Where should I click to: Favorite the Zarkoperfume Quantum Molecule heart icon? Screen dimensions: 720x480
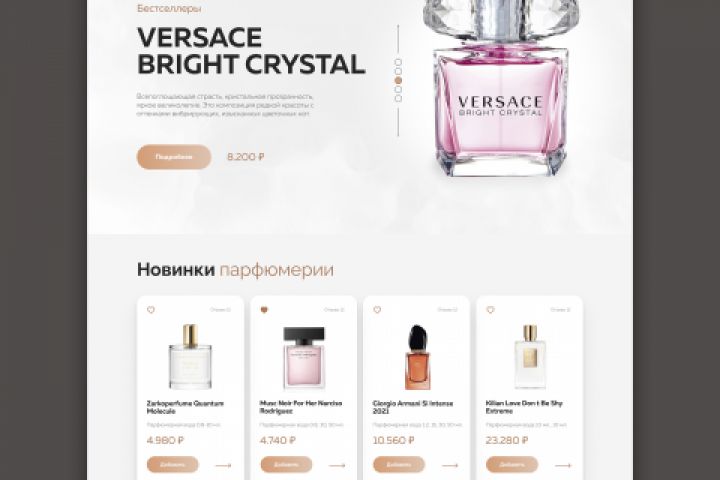tap(151, 310)
